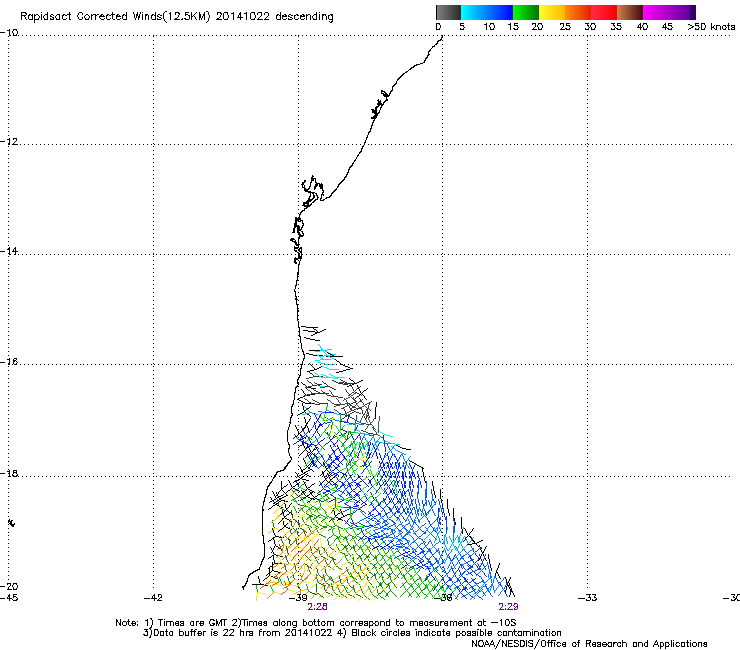Select the '-20' latitude axis label
The height and width of the screenshot is (650, 740).
[9, 586]
